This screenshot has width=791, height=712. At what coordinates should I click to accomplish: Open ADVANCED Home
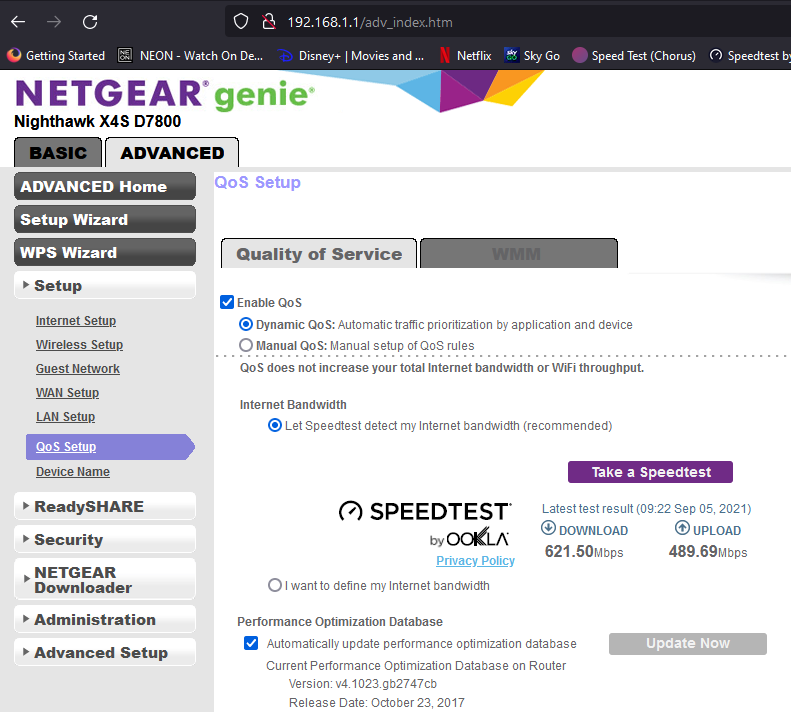click(x=105, y=186)
